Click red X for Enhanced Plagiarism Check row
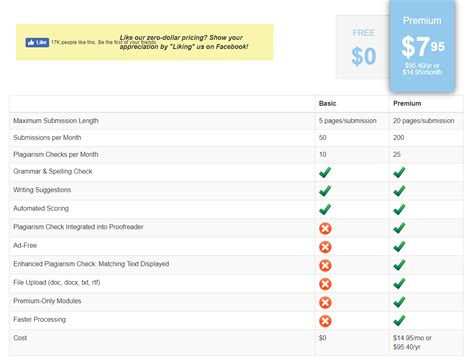The height and width of the screenshot is (360, 474). (x=325, y=265)
